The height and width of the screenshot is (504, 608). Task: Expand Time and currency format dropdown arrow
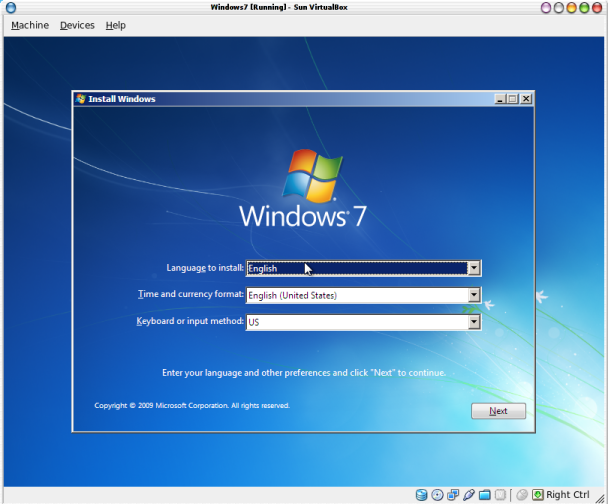click(474, 295)
